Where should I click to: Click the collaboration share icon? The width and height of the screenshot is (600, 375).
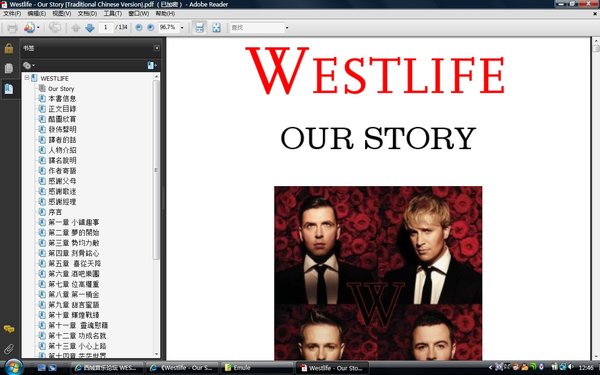[29, 28]
